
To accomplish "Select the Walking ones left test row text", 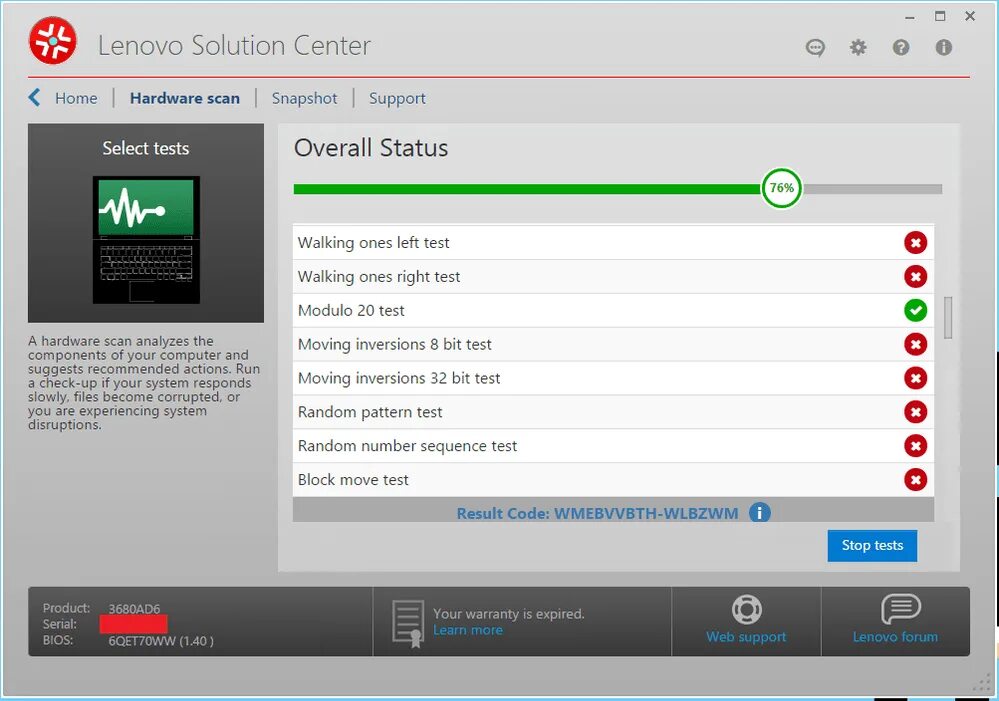I will click(x=373, y=243).
